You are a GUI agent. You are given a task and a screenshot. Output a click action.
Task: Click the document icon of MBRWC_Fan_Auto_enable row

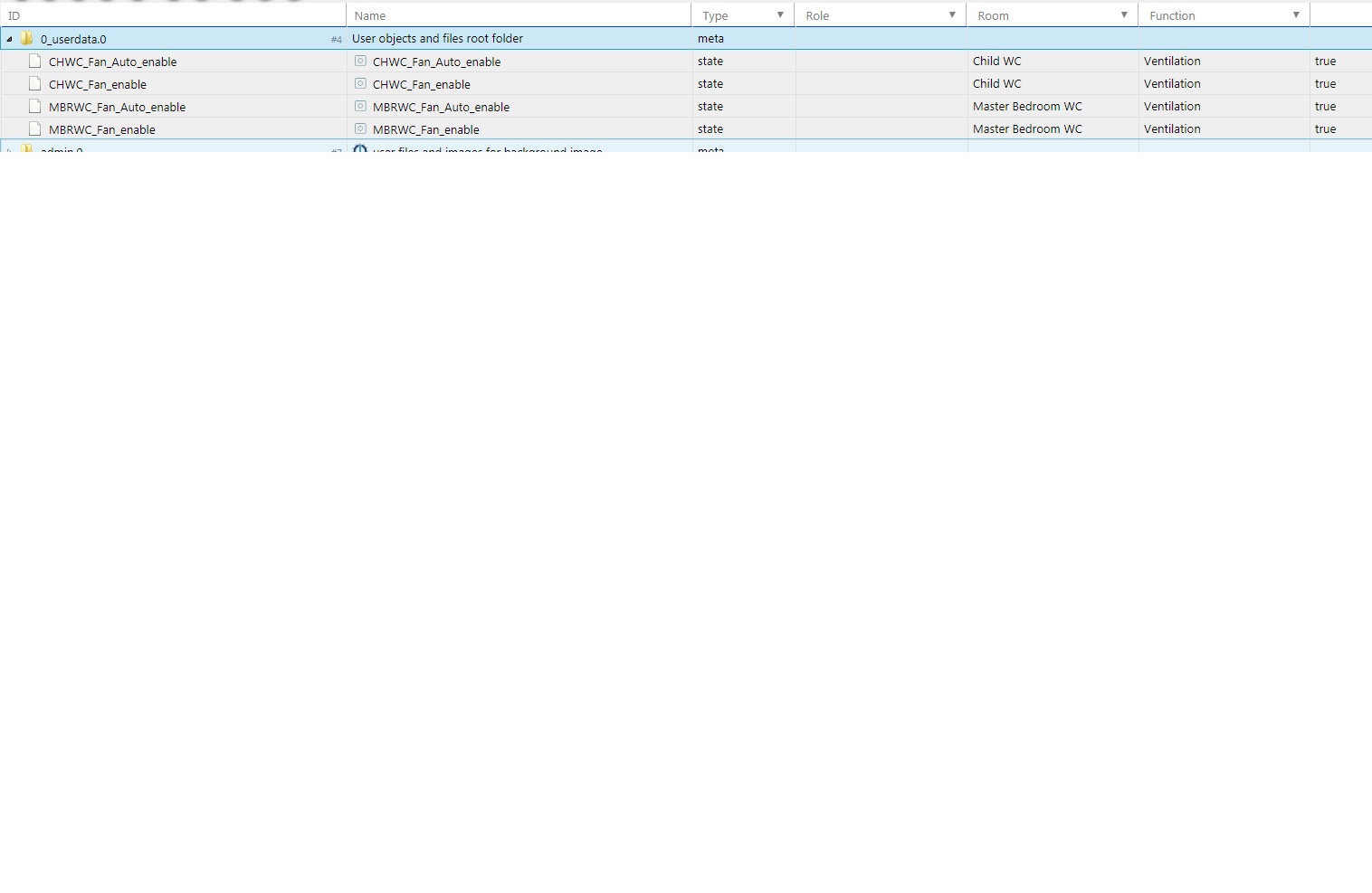pos(34,106)
